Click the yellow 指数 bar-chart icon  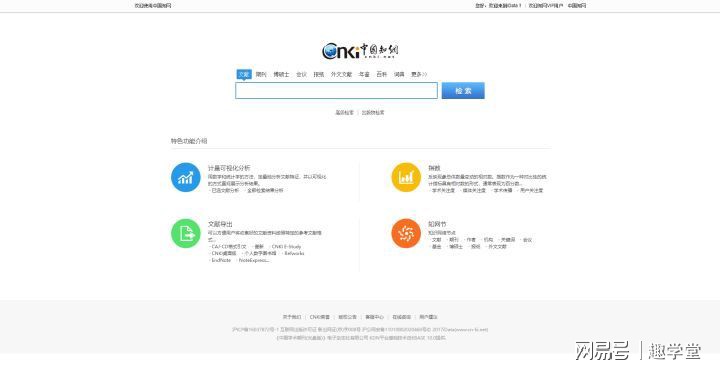coord(406,177)
